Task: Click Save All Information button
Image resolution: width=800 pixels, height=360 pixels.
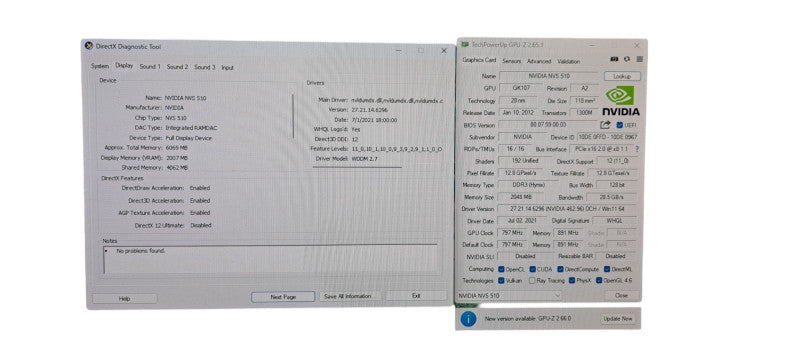Action: pyautogui.click(x=347, y=296)
